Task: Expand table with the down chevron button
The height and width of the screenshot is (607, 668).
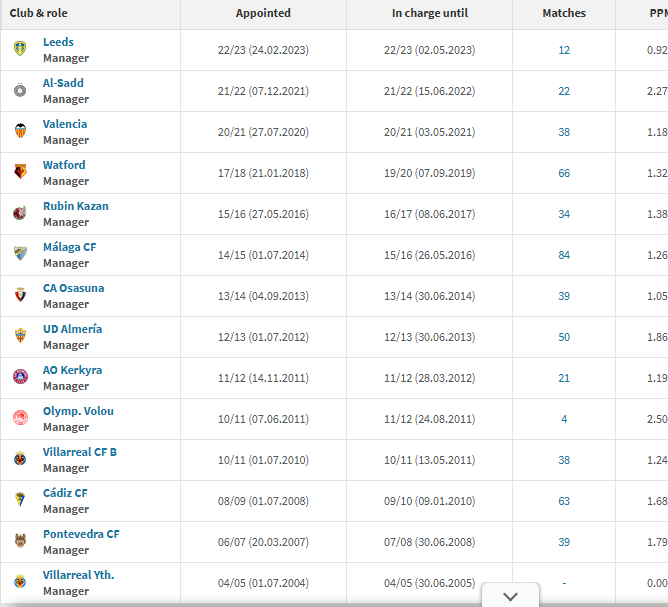Action: pos(510,595)
